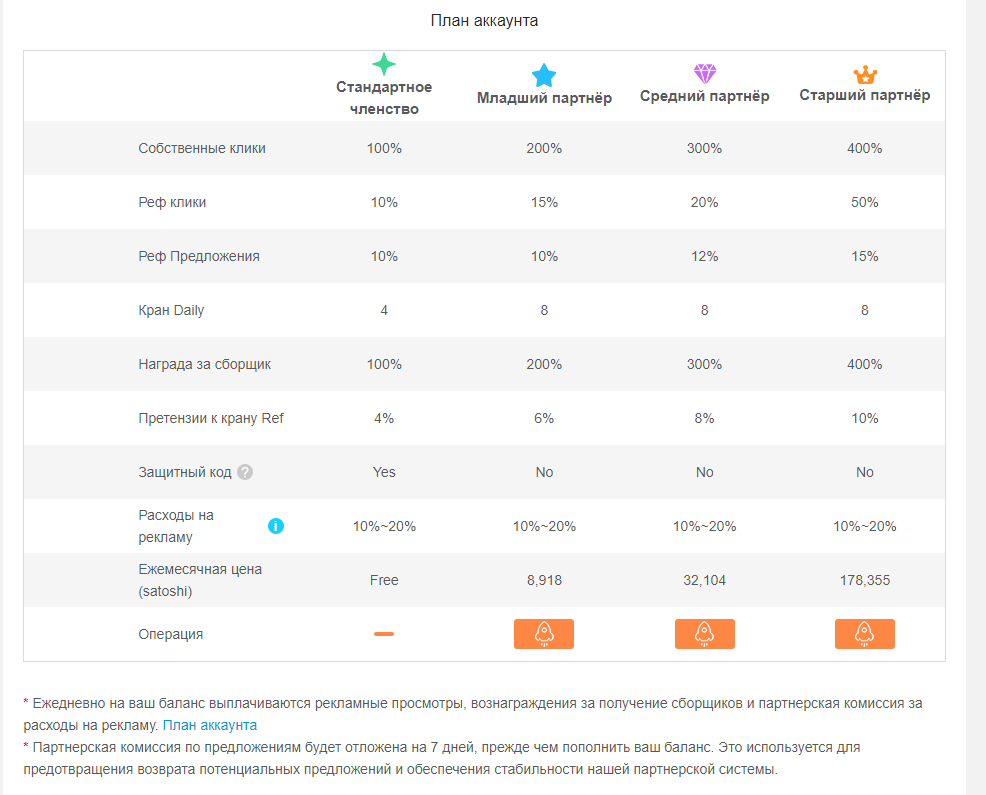This screenshot has width=986, height=795.
Task: Select the Средний партнёр column header text
Action: pyautogui.click(x=705, y=96)
